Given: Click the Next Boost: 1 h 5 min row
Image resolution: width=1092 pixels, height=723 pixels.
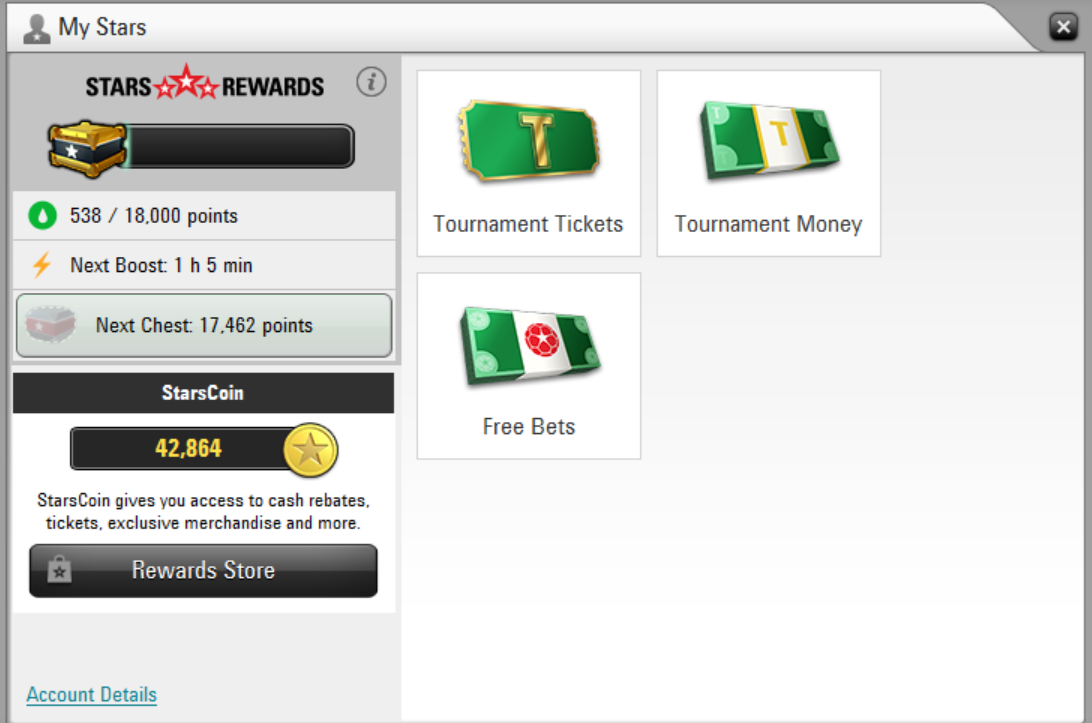Looking at the screenshot, I should 204,265.
